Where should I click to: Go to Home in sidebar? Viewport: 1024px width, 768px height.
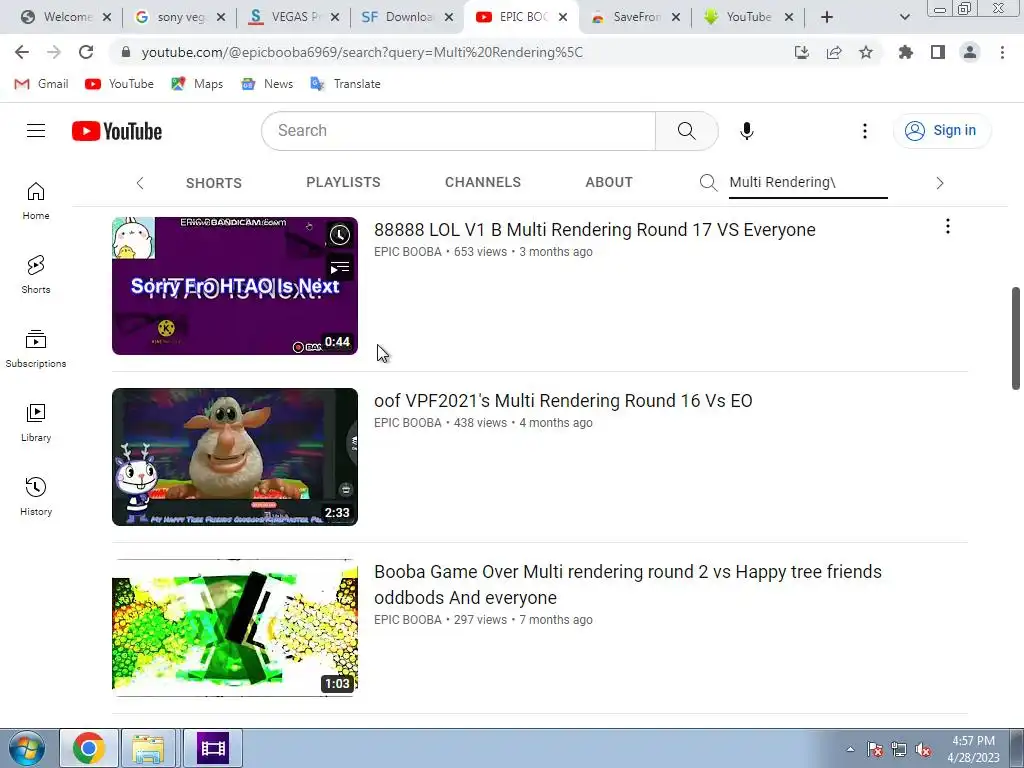point(36,200)
